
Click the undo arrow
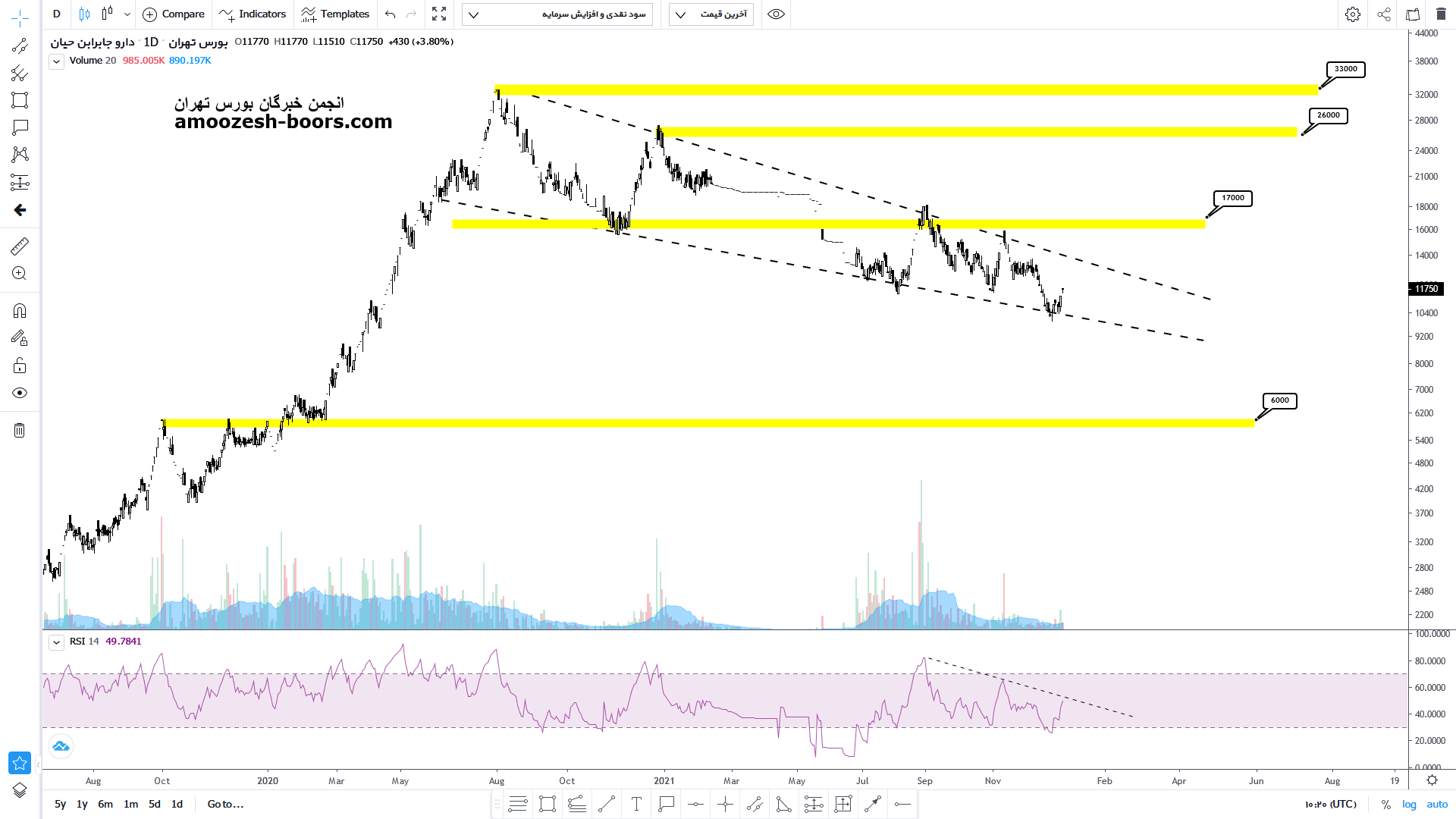coord(391,14)
